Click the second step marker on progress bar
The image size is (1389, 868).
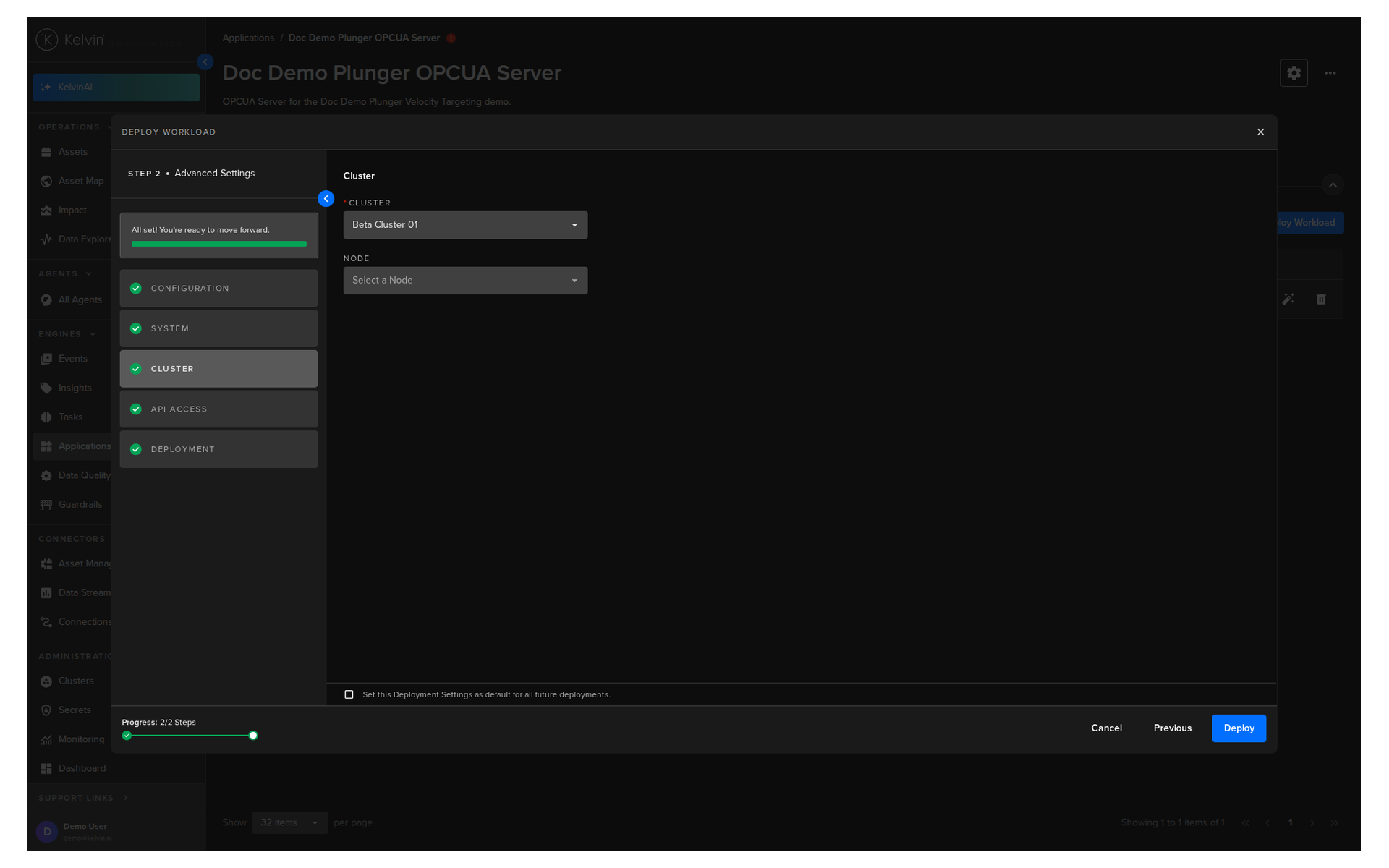(253, 736)
